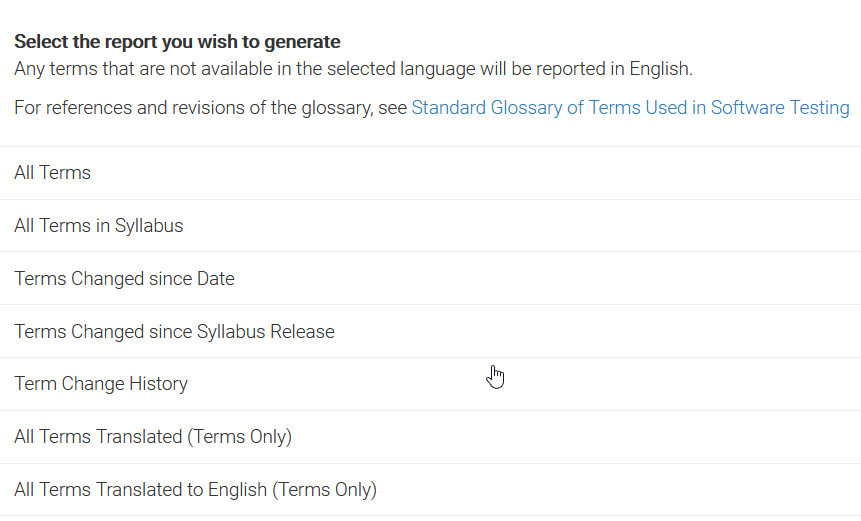This screenshot has width=861, height=521.
Task: Choose All Terms Translated (Terms Only)
Action: pos(430,437)
